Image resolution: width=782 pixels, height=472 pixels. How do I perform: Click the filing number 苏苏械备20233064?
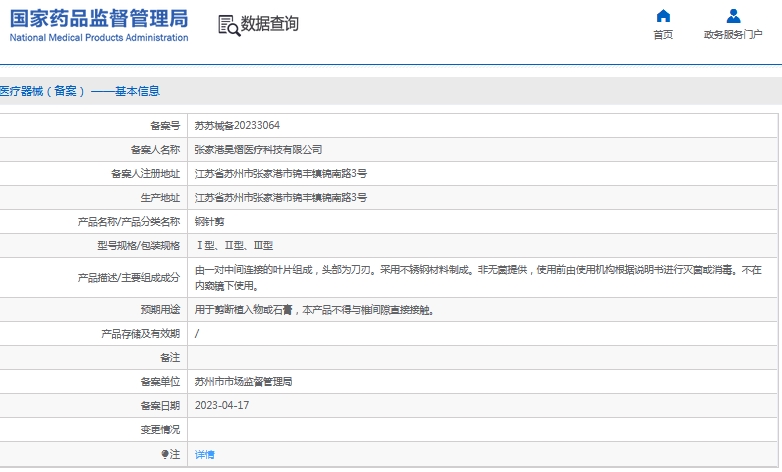[237, 126]
